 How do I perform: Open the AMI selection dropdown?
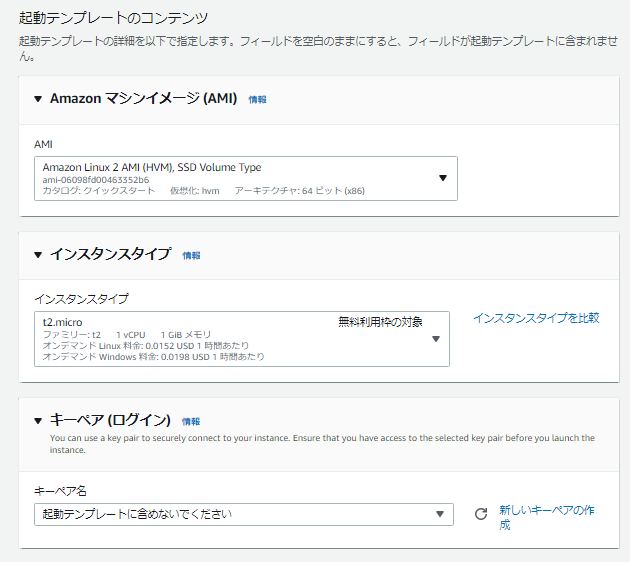pos(246,178)
